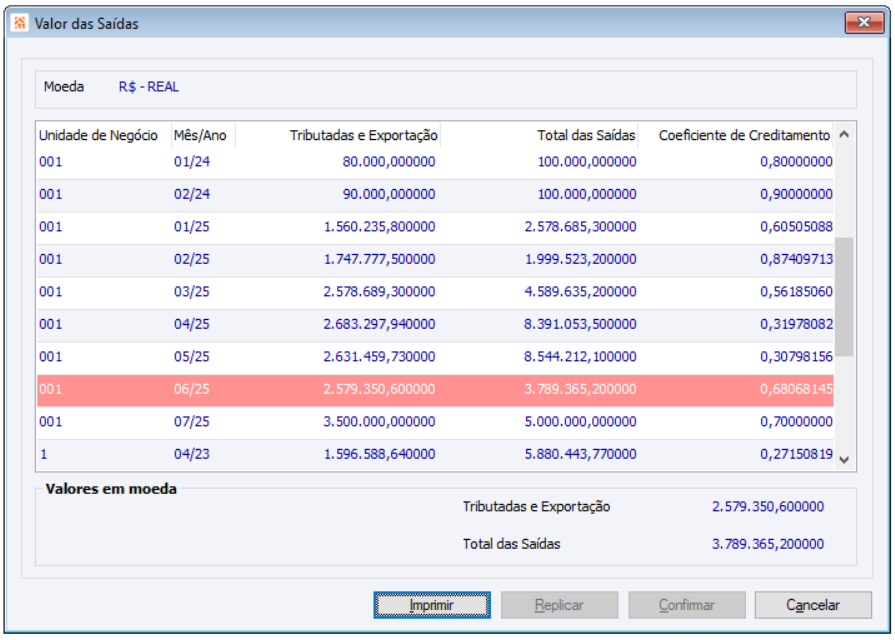Click the Confirmar button

tap(687, 605)
